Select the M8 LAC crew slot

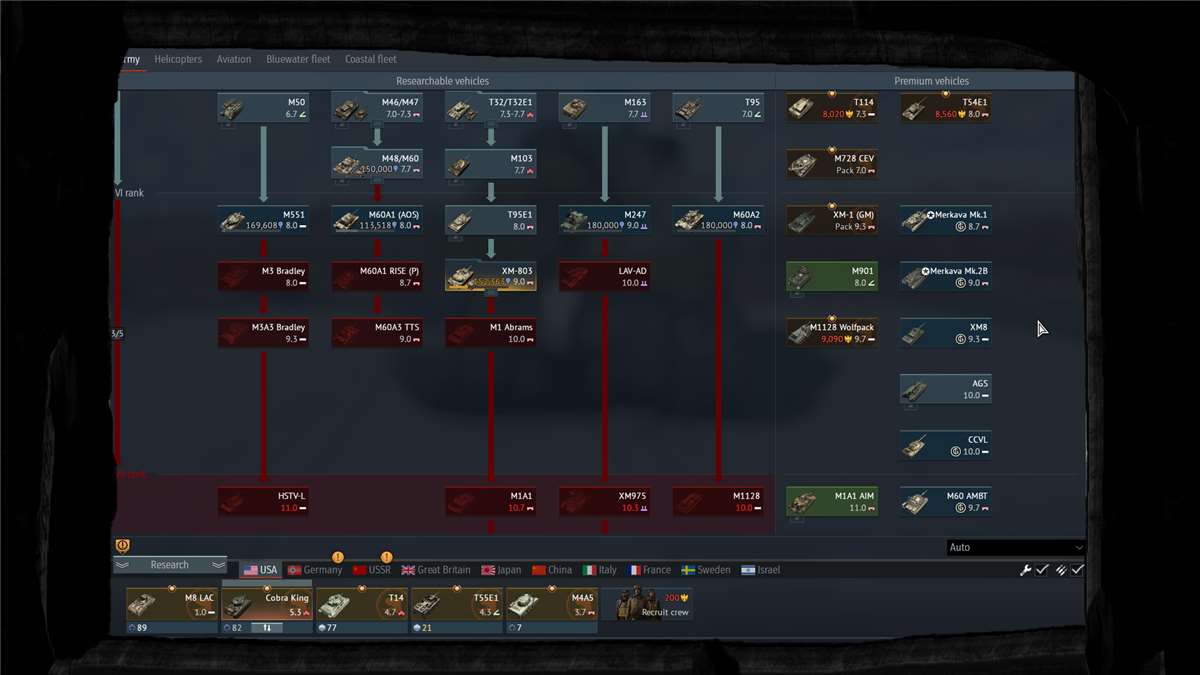click(172, 604)
